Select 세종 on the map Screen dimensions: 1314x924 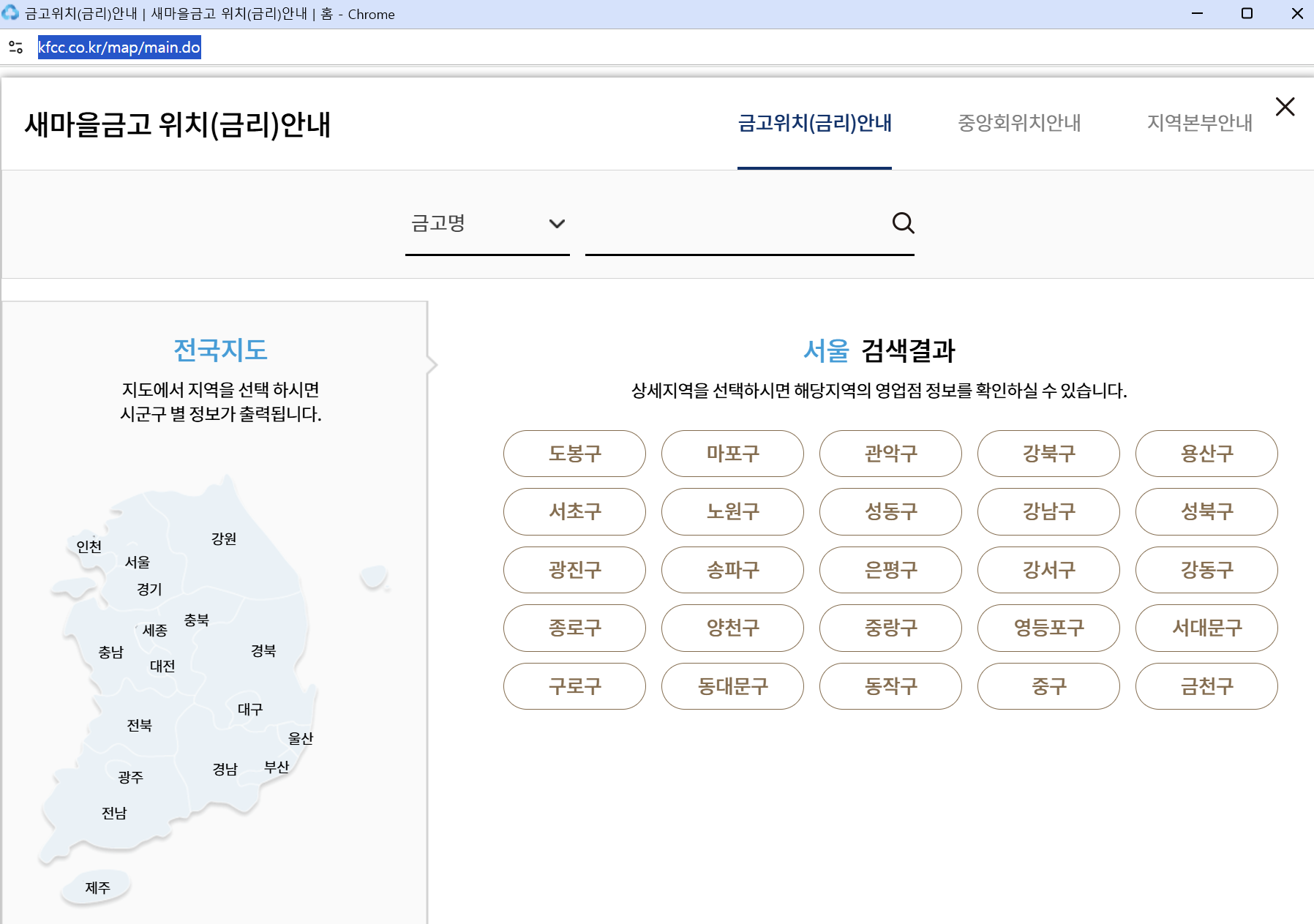point(155,630)
